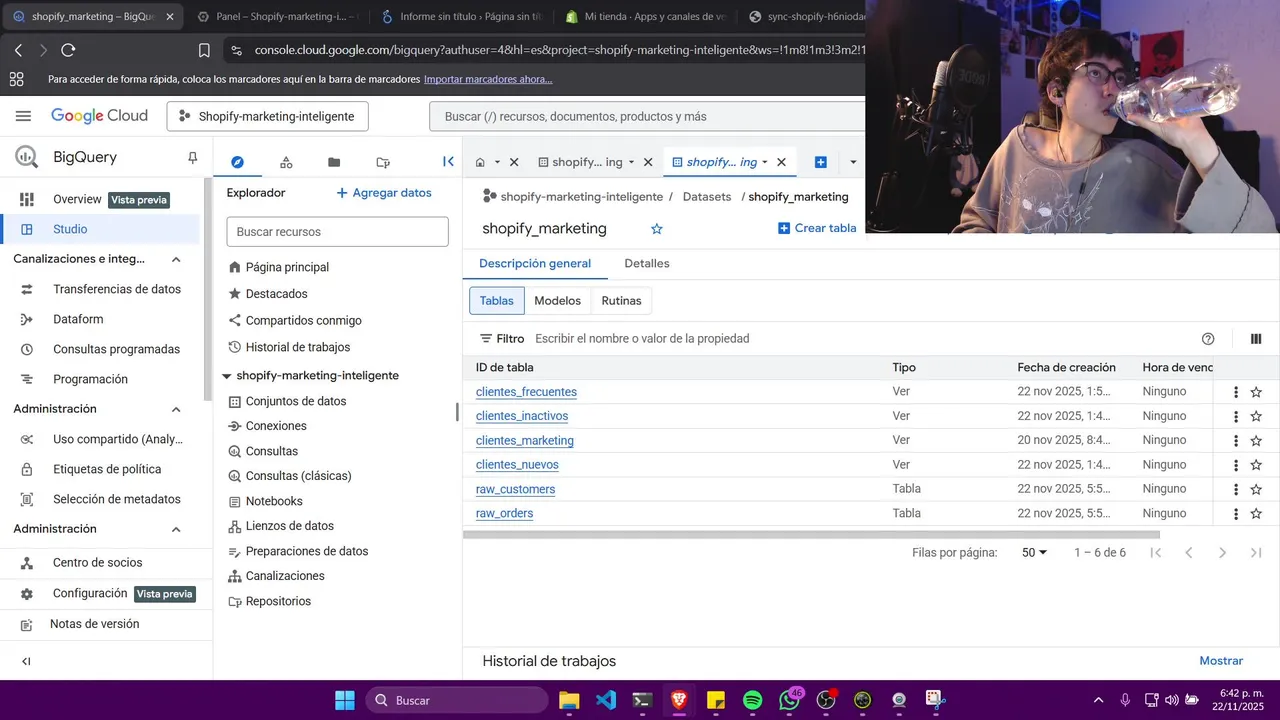Image resolution: width=1280 pixels, height=720 pixels.
Task: Open dropdown arrow of the first shopify tab
Action: (631, 162)
